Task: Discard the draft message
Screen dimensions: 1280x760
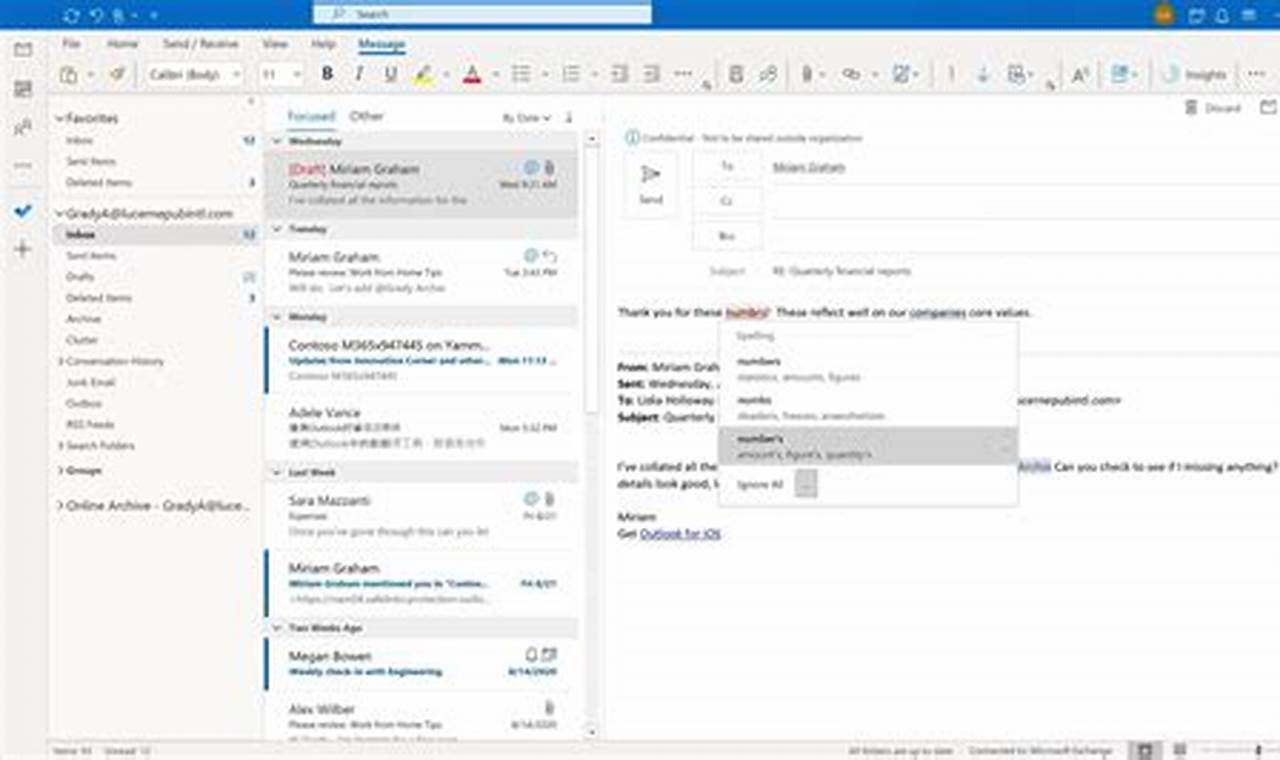Action: [x=1212, y=108]
